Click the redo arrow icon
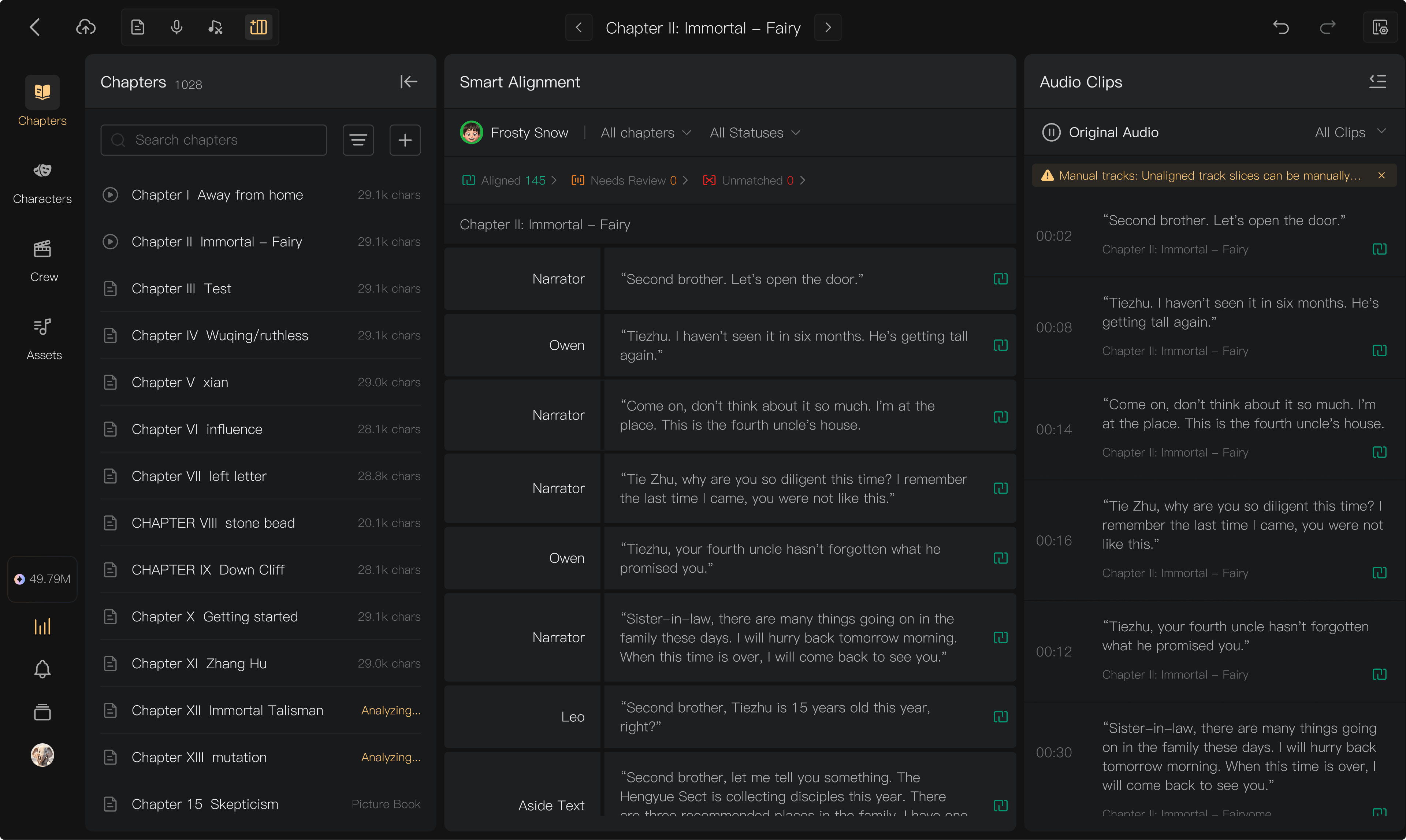The width and height of the screenshot is (1406, 840). pos(1328,27)
